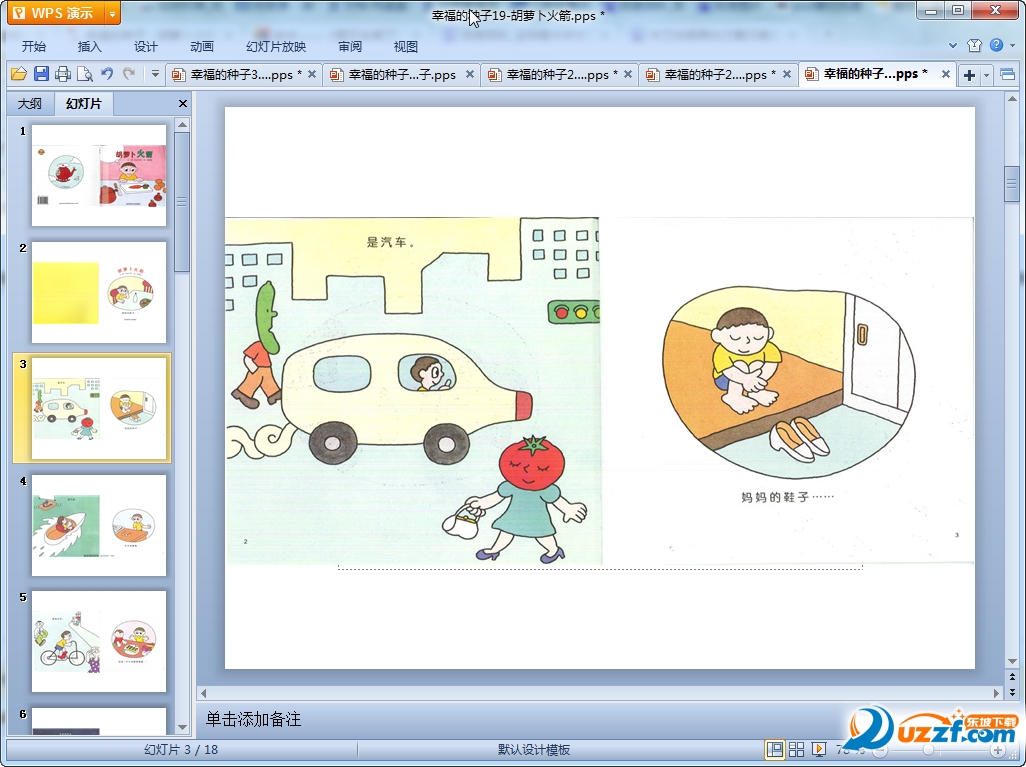Click the skin shirt icon in the title area
The width and height of the screenshot is (1026, 767).
[974, 45]
